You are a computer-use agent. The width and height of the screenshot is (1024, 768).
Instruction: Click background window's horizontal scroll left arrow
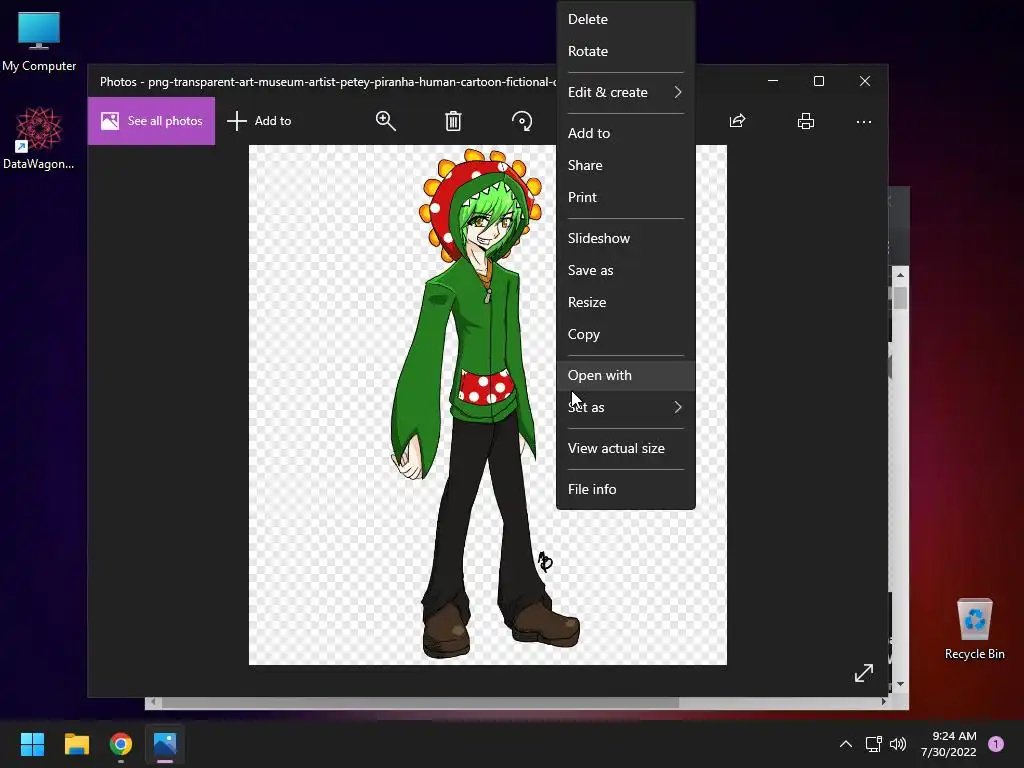click(153, 702)
